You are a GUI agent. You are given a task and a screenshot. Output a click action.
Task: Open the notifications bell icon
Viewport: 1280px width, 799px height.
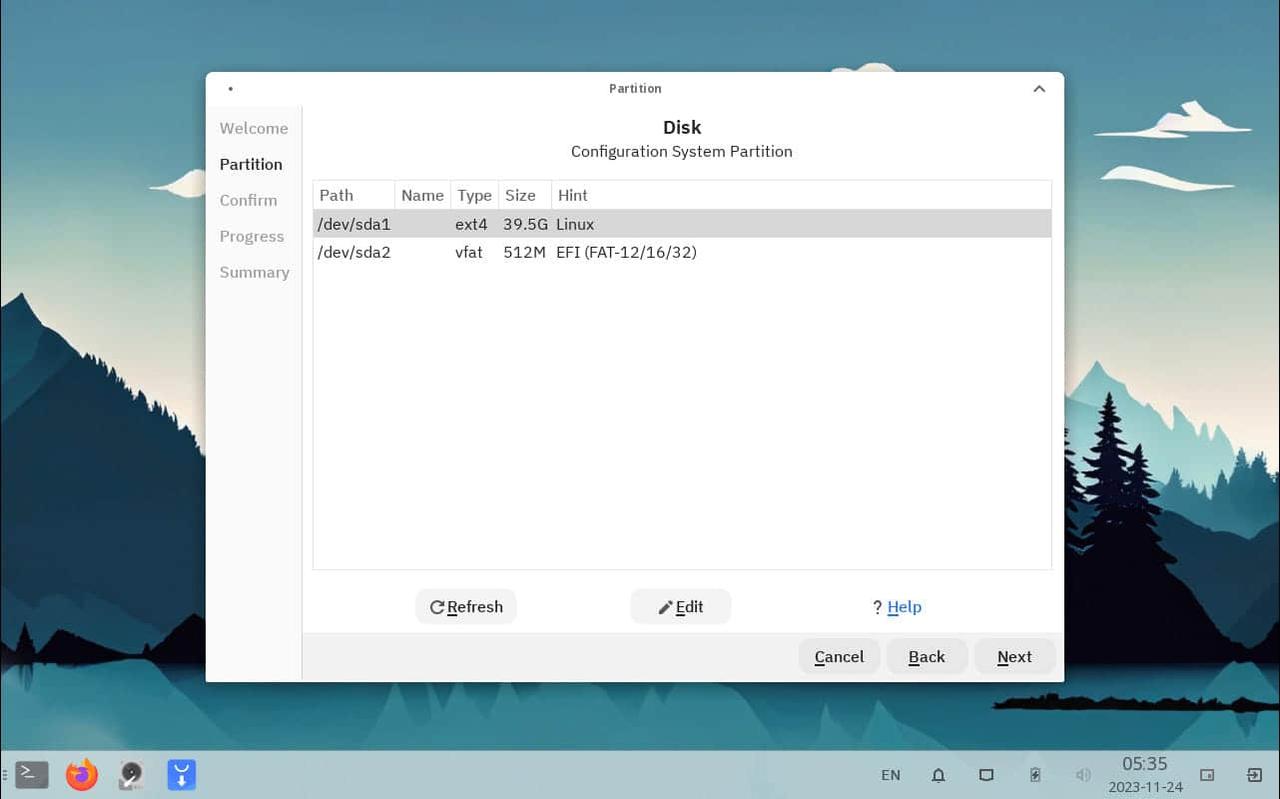tap(938, 775)
